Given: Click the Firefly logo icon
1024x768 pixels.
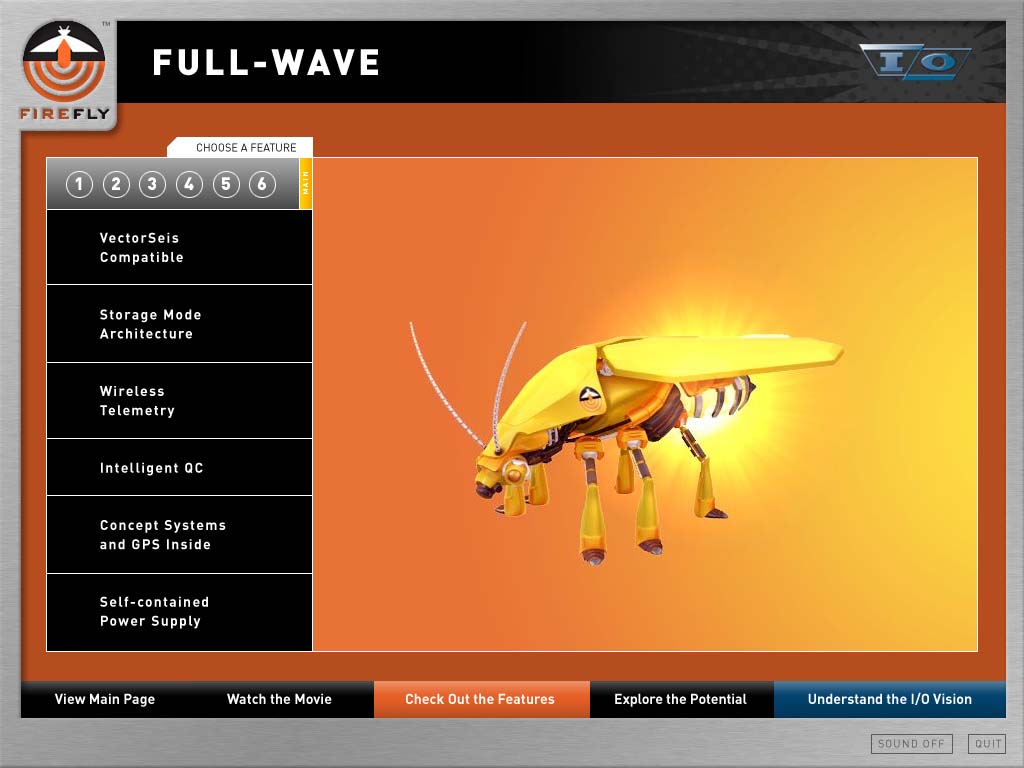Looking at the screenshot, I should point(64,68).
